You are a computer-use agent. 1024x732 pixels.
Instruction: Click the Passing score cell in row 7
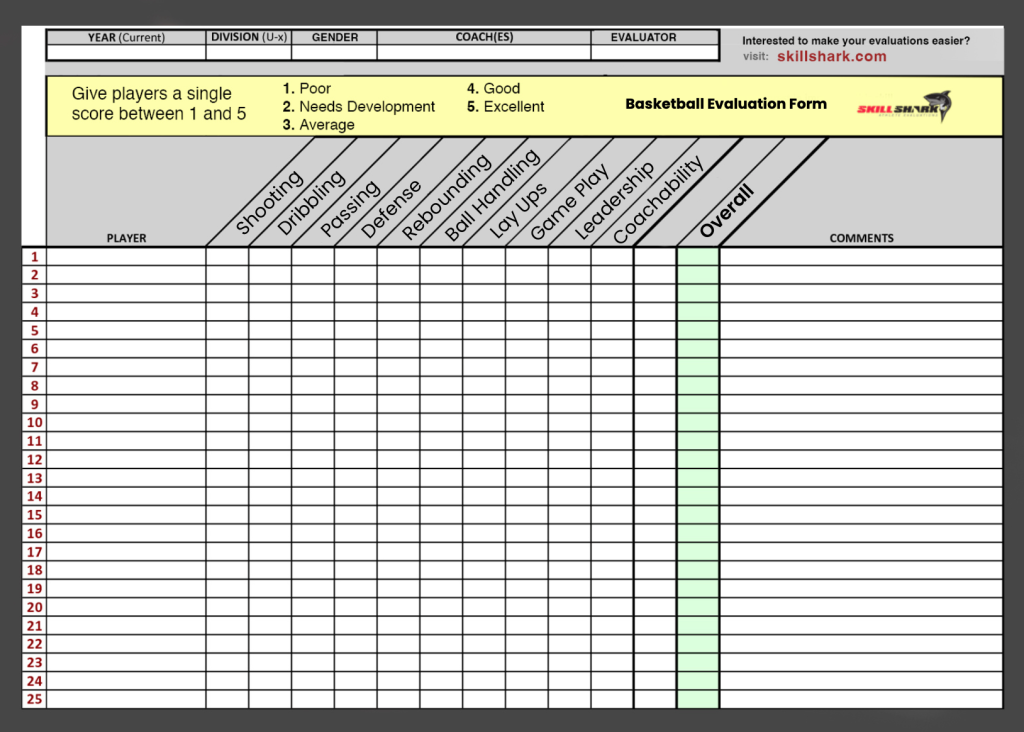[x=313, y=368]
